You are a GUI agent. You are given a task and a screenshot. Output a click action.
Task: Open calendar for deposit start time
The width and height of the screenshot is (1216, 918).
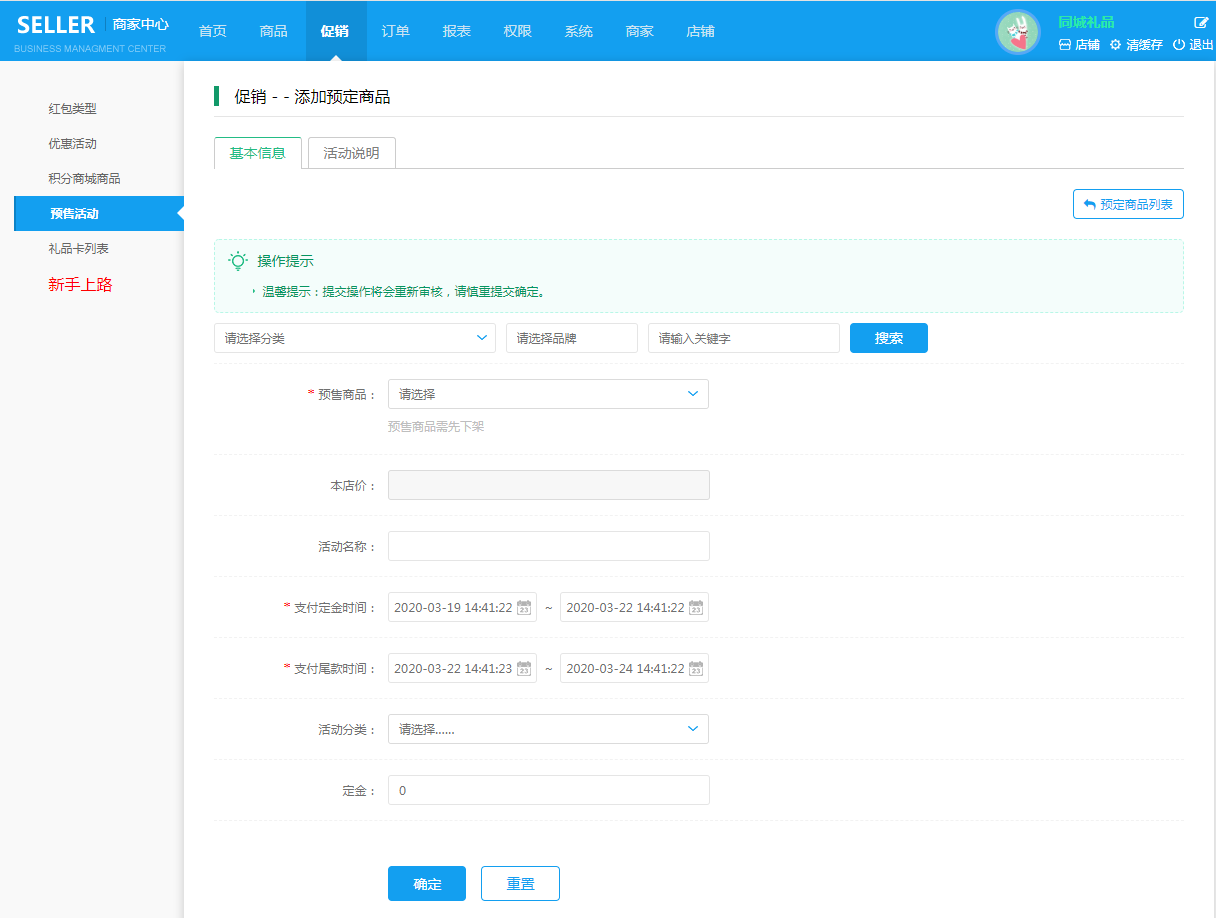point(524,608)
